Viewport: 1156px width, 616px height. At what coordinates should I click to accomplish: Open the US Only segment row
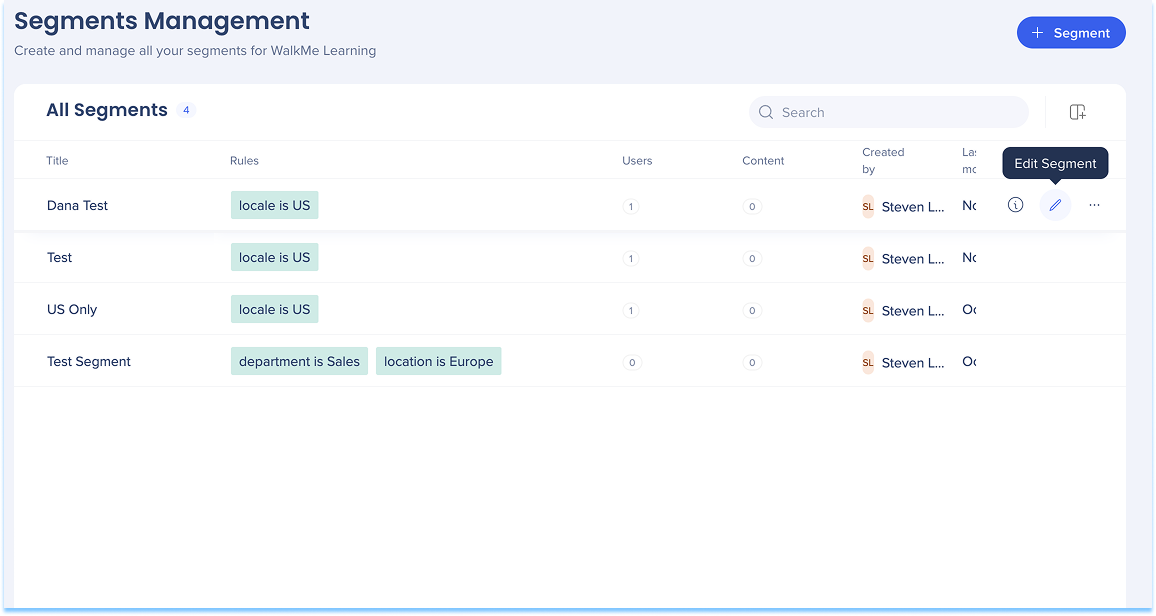72,309
